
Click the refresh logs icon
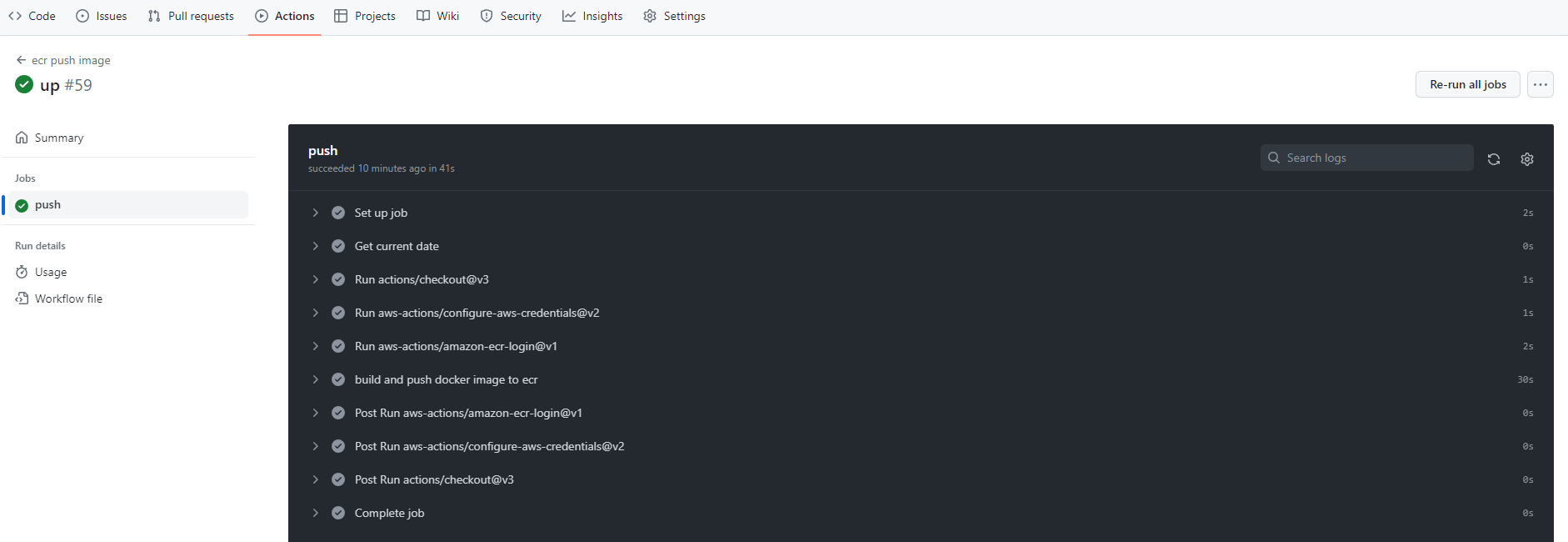pyautogui.click(x=1493, y=159)
